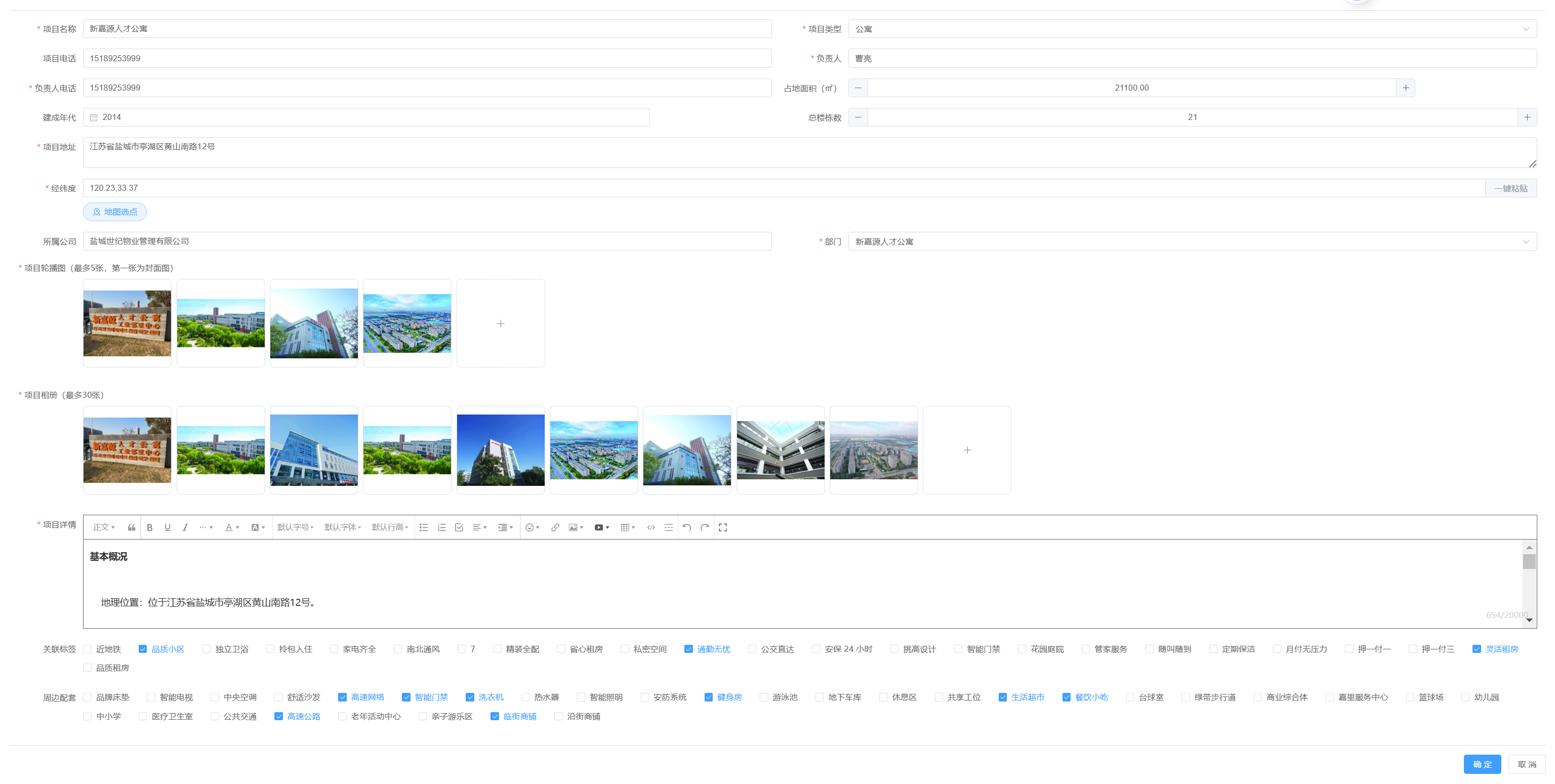Open the 正文 heading style menu
The width and height of the screenshot is (1555, 784).
click(104, 527)
